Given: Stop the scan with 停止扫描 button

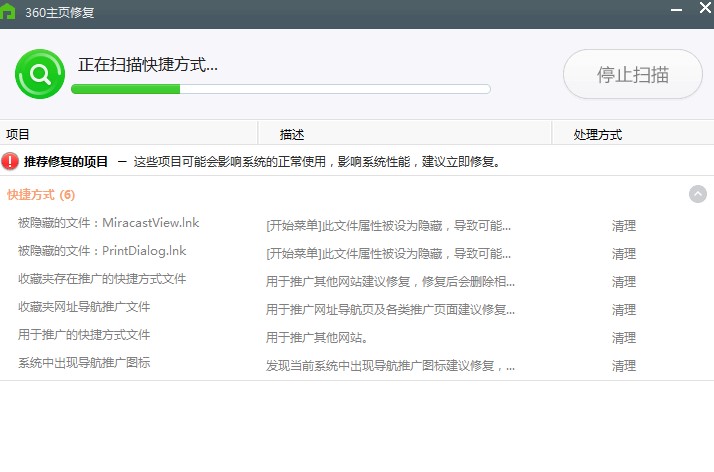Looking at the screenshot, I should coord(632,74).
